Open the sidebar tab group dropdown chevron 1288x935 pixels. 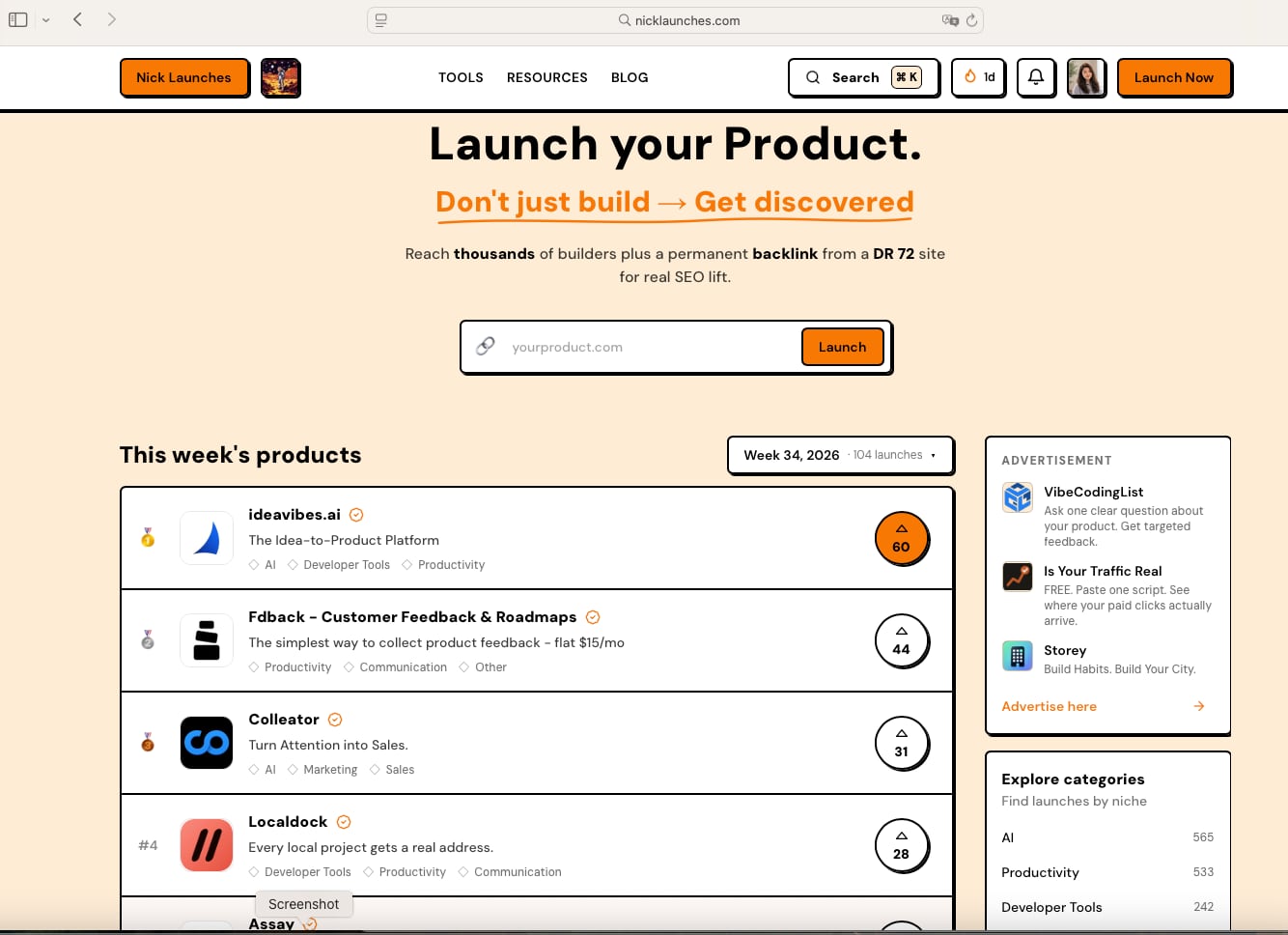[x=45, y=20]
